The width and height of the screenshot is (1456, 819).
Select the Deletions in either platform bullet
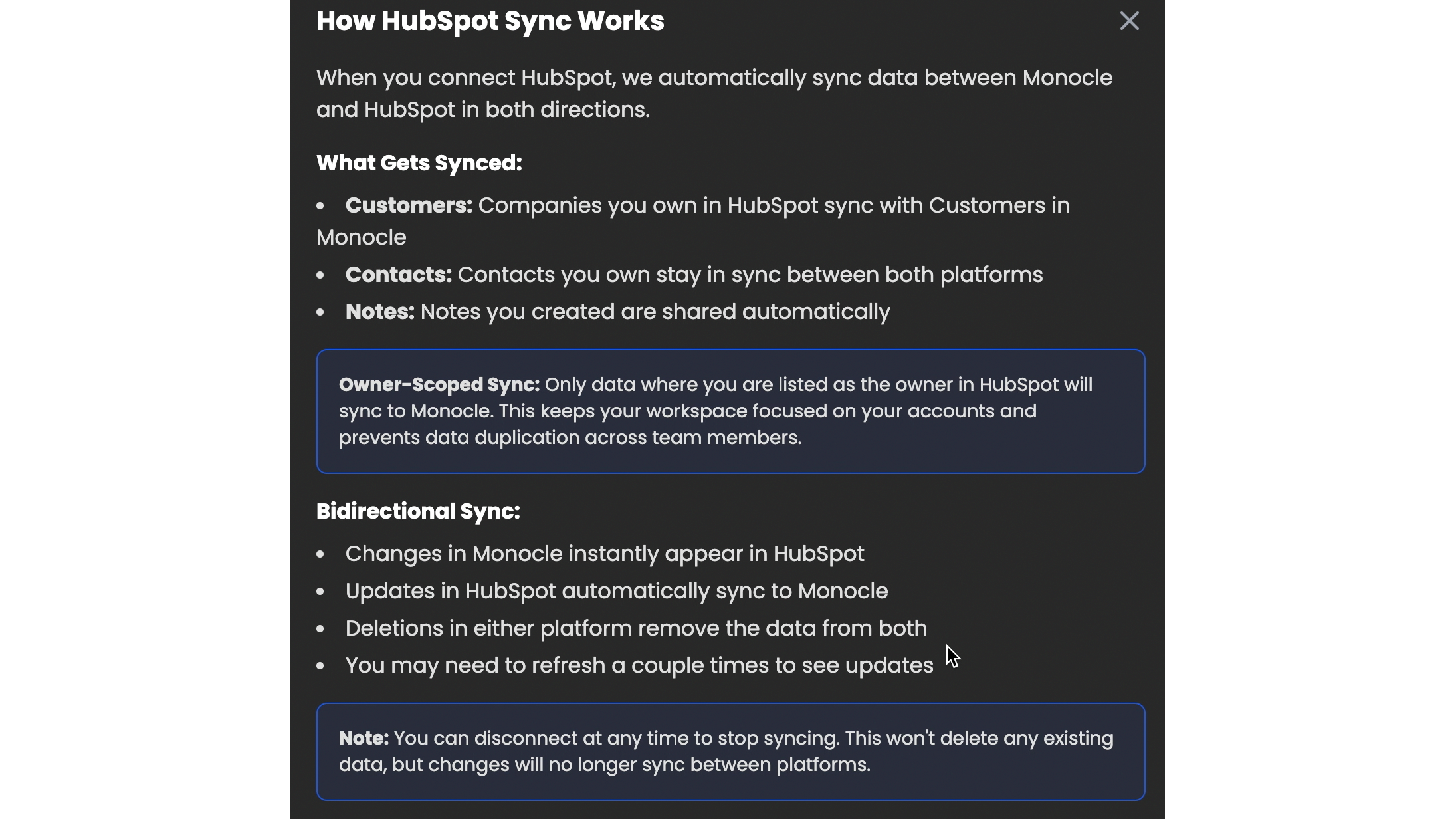click(x=636, y=628)
